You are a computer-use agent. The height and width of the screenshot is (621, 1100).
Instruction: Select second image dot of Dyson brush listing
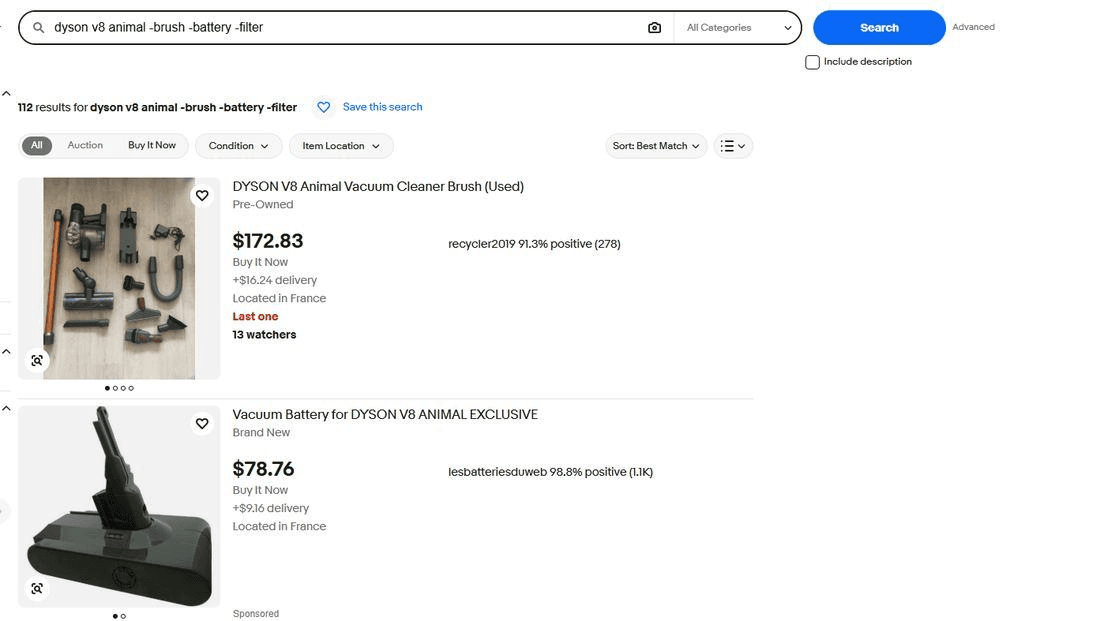click(x=115, y=388)
